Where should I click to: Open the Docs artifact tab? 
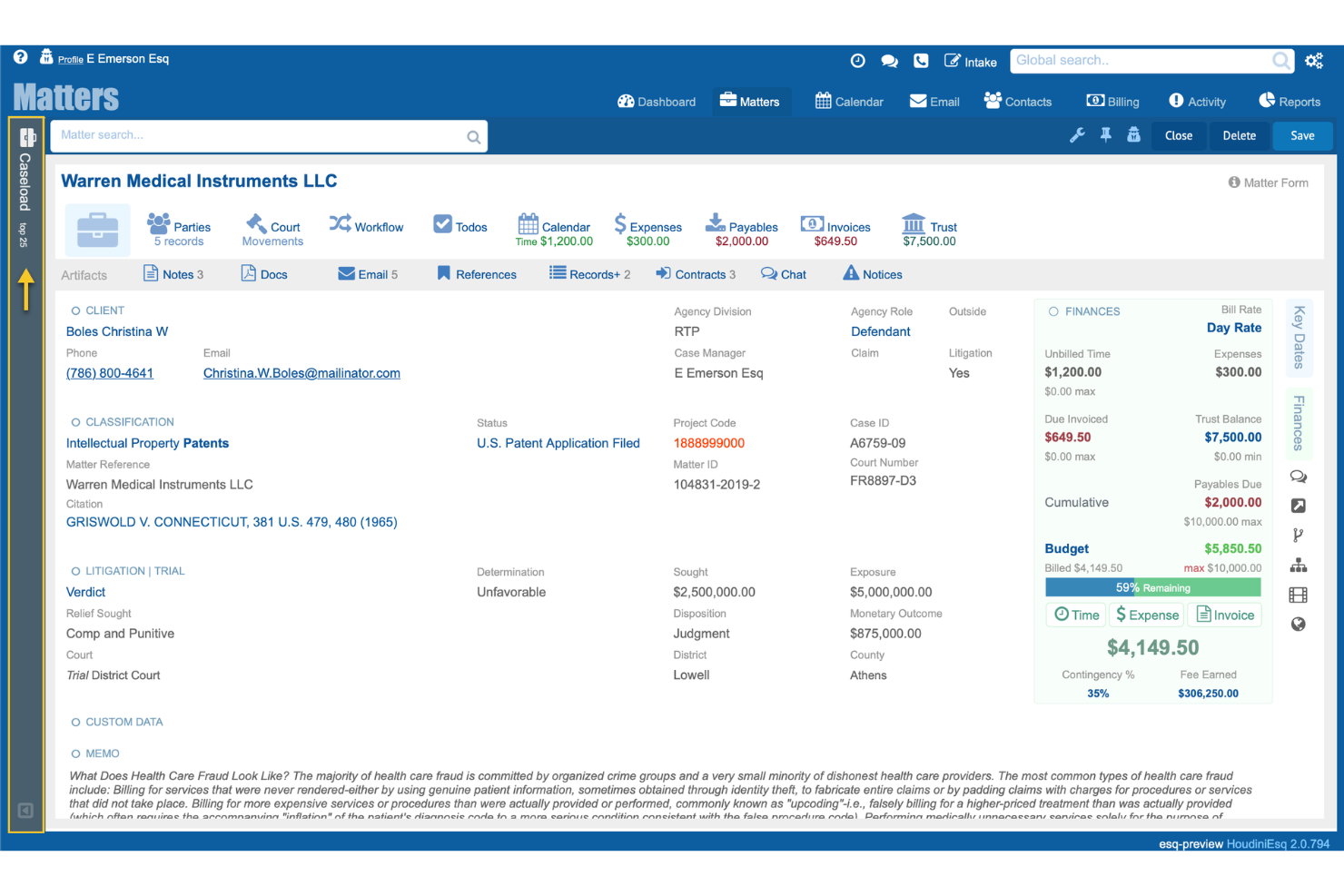point(264,274)
